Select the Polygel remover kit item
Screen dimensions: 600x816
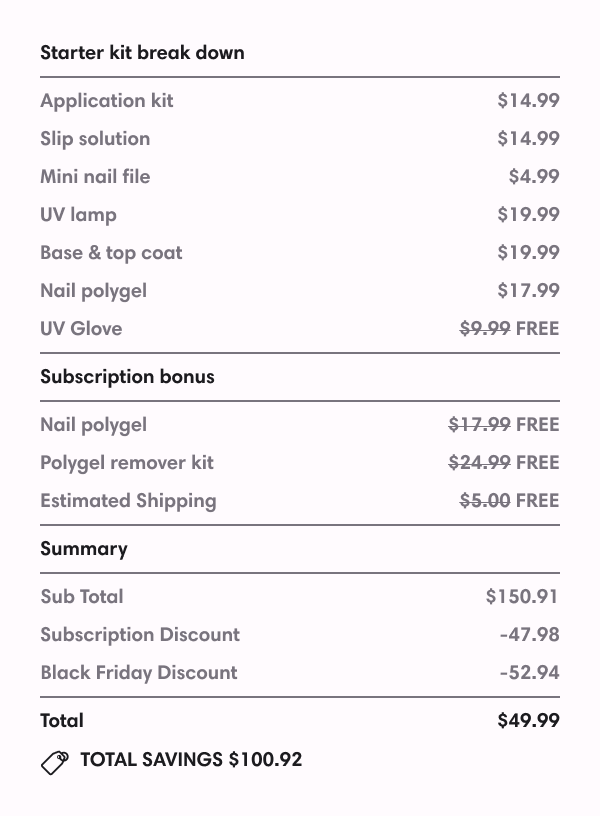click(127, 463)
